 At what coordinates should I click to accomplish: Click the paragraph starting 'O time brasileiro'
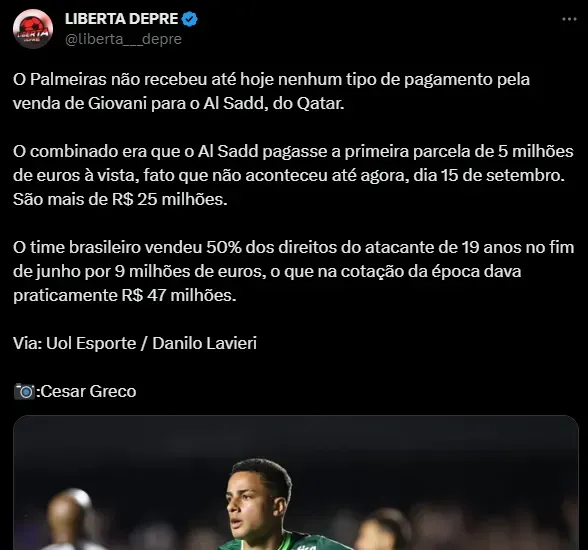(294, 271)
